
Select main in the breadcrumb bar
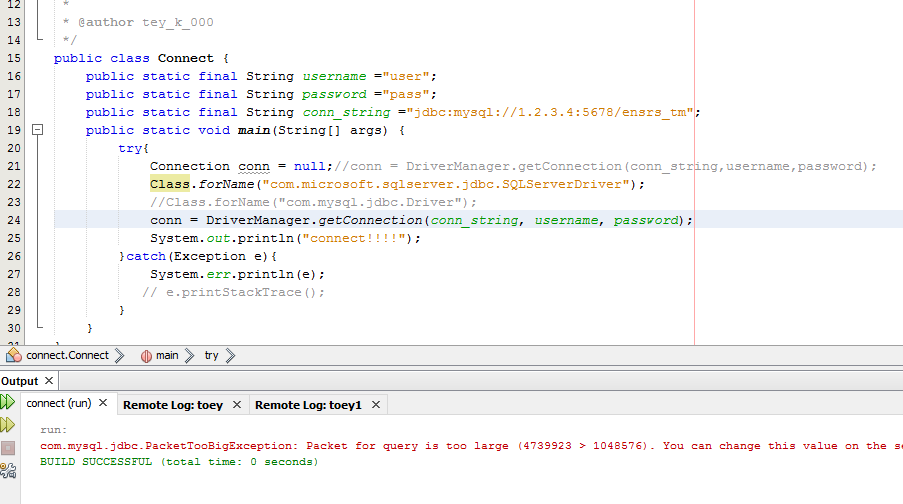tap(167, 355)
